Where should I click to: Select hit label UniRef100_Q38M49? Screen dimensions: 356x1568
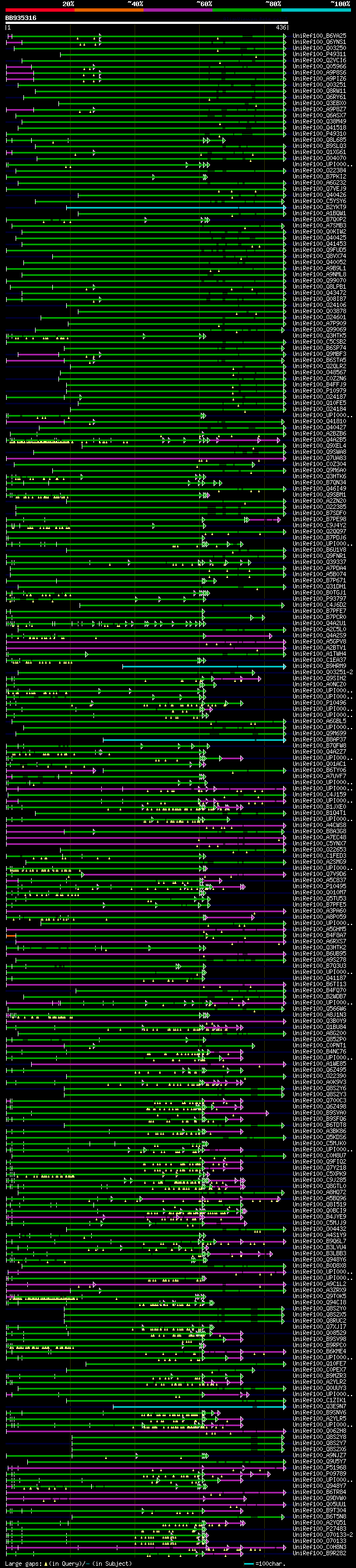[319, 122]
